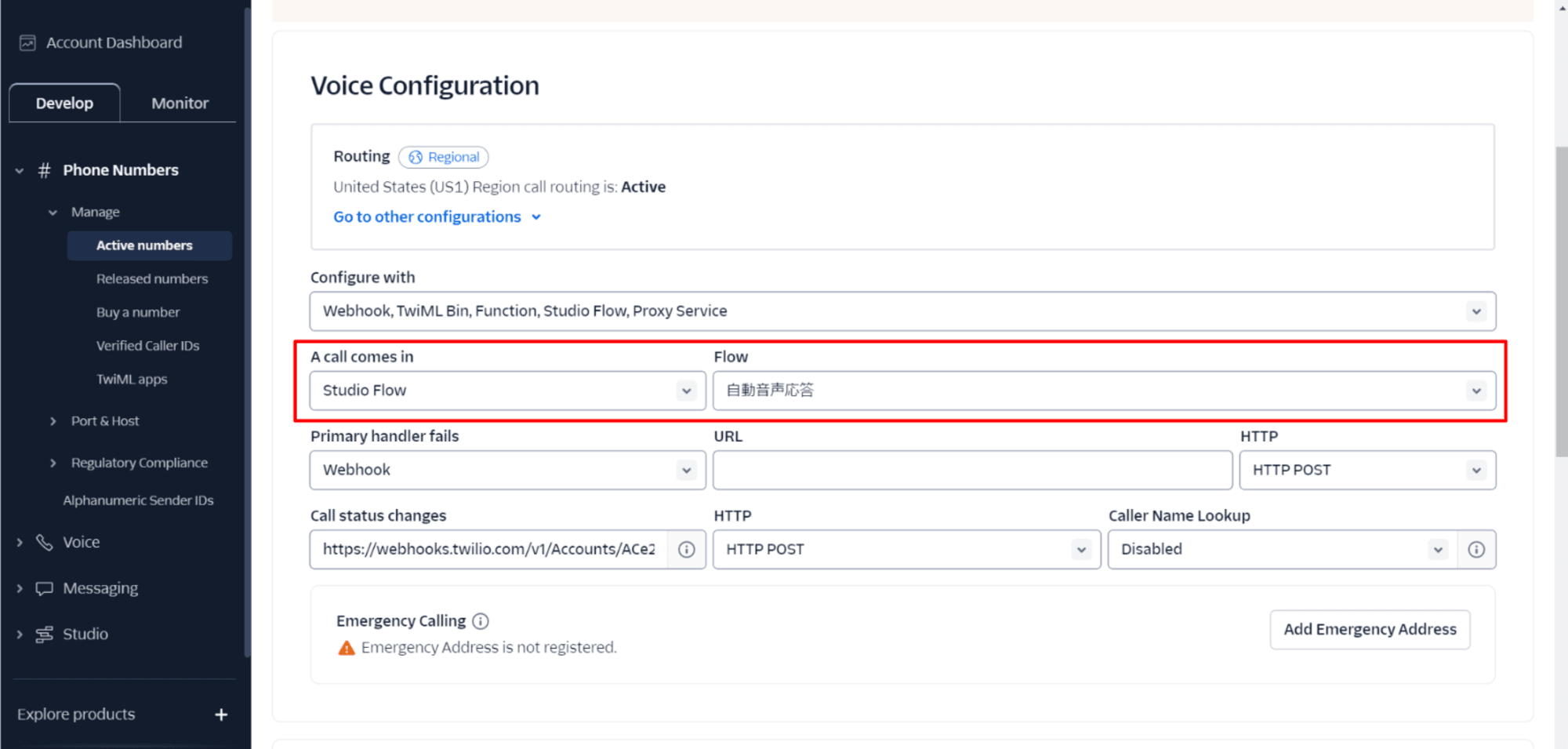Switch to the Monitor tab
The width and height of the screenshot is (1568, 749).
pyautogui.click(x=180, y=103)
